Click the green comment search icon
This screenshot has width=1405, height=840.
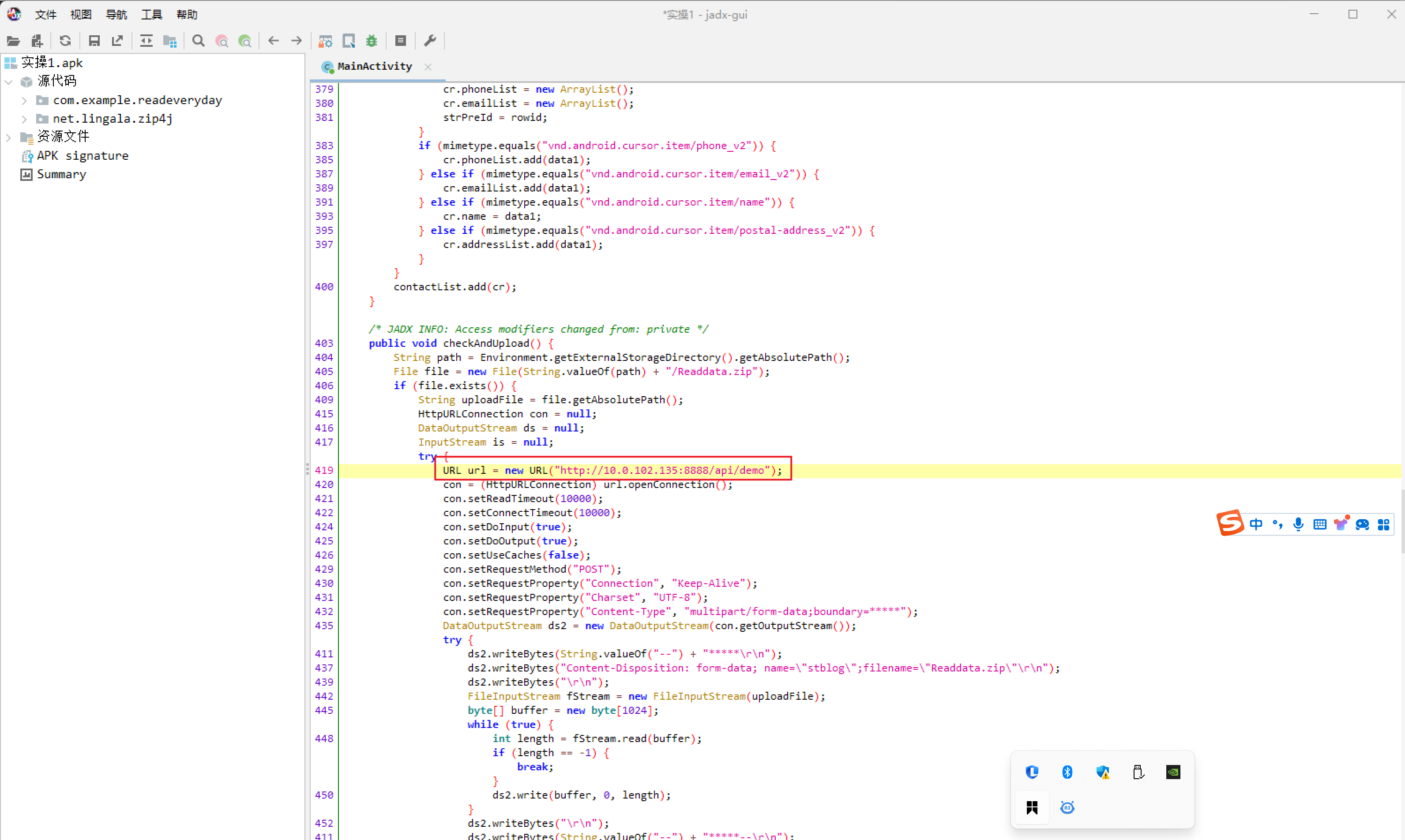click(244, 41)
